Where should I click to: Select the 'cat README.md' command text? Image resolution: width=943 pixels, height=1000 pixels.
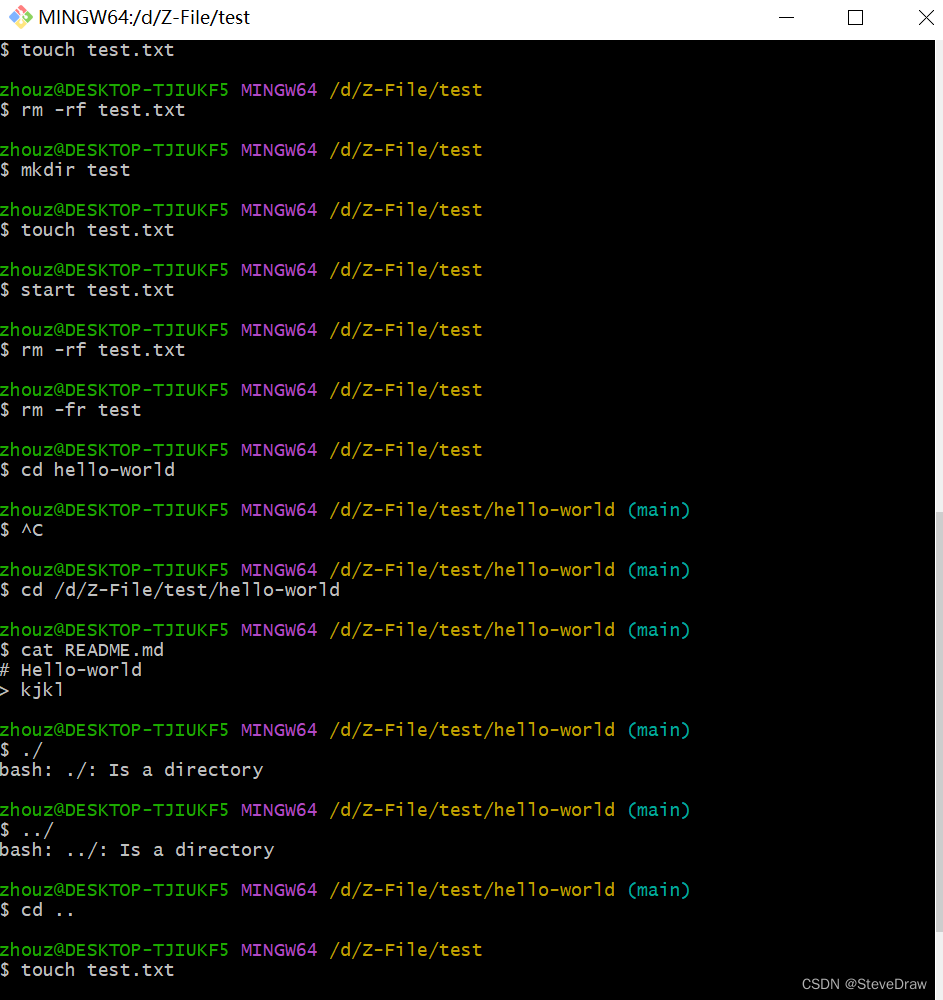click(x=94, y=649)
